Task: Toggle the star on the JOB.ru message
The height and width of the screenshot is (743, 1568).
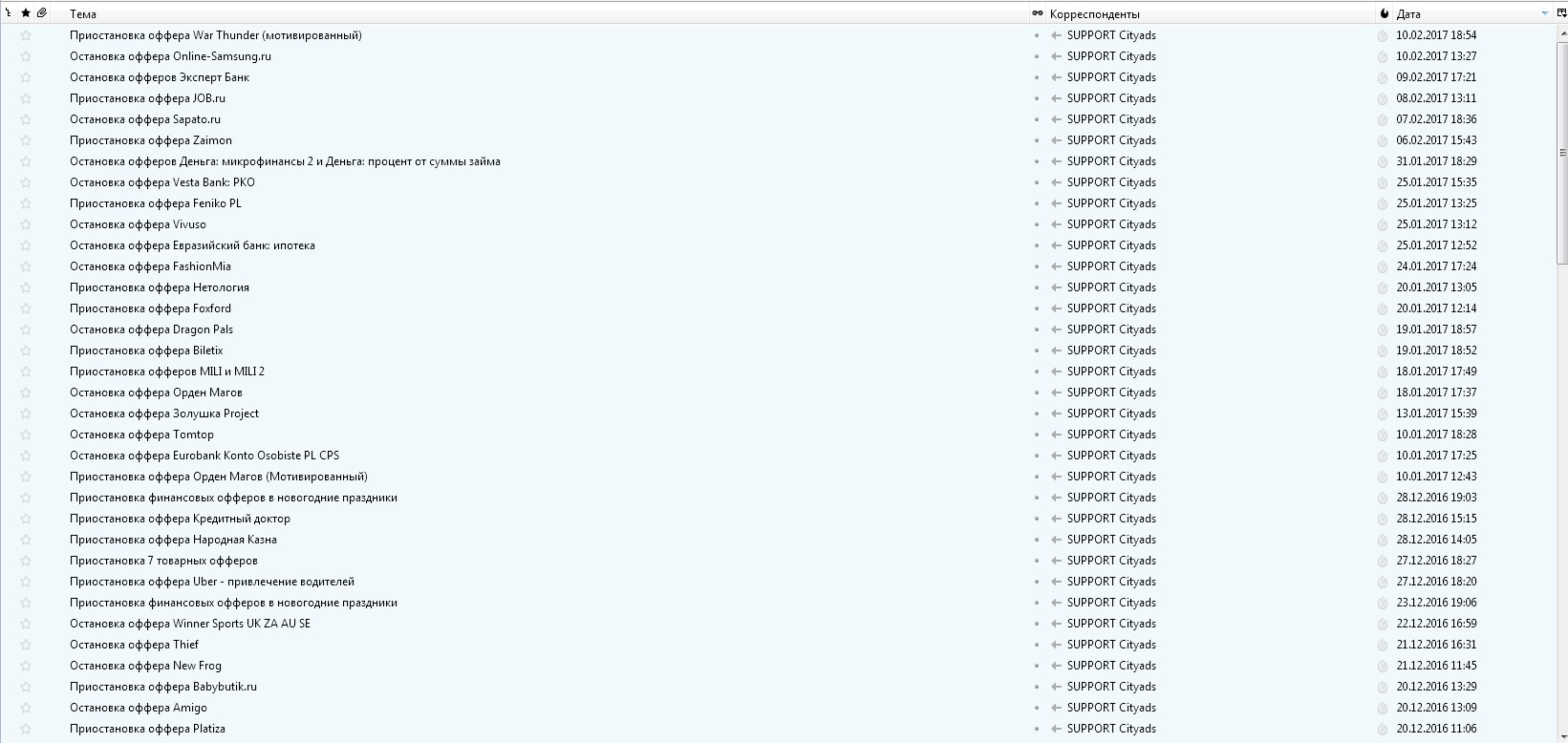Action: (26, 98)
